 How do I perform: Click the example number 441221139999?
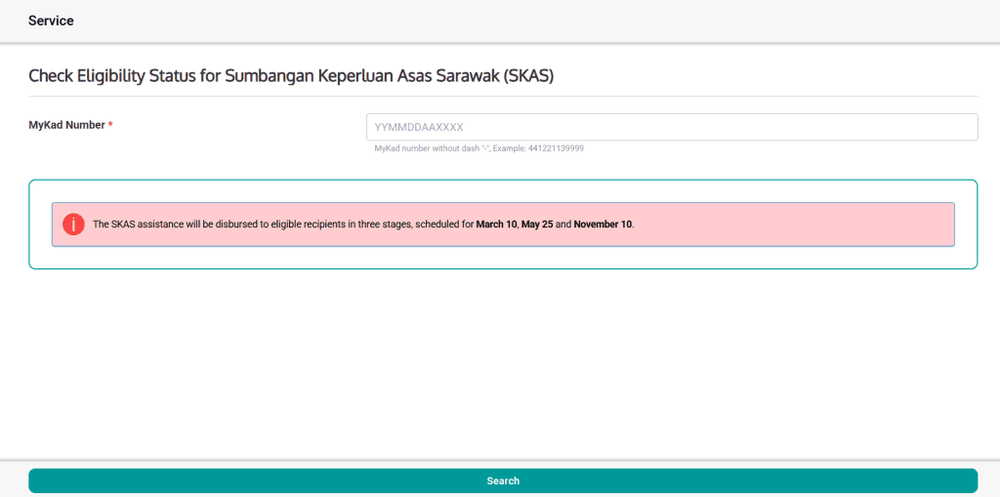point(556,148)
